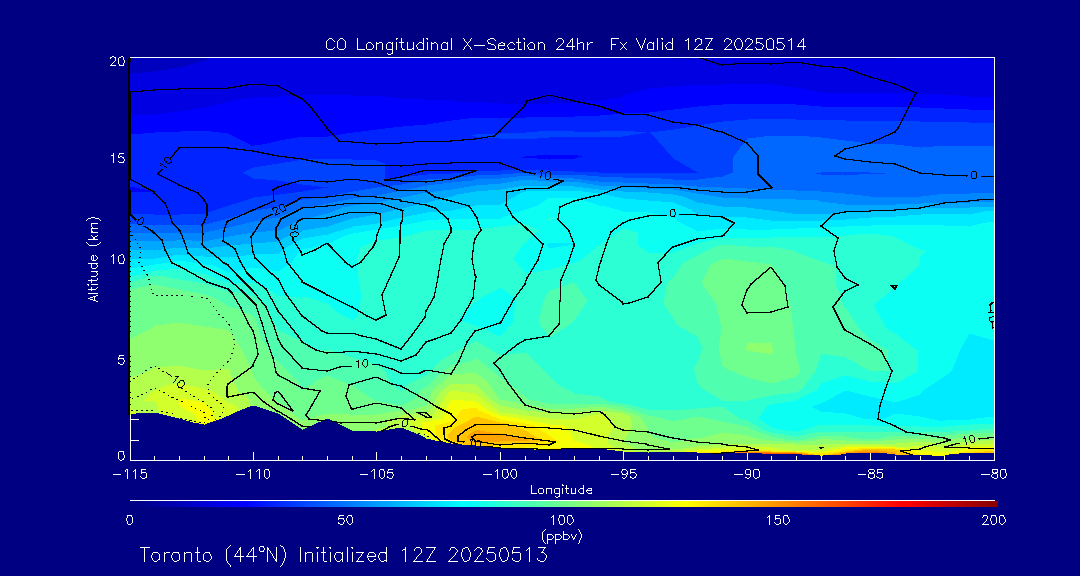Click the '(ppbv)' units label

coord(561,536)
